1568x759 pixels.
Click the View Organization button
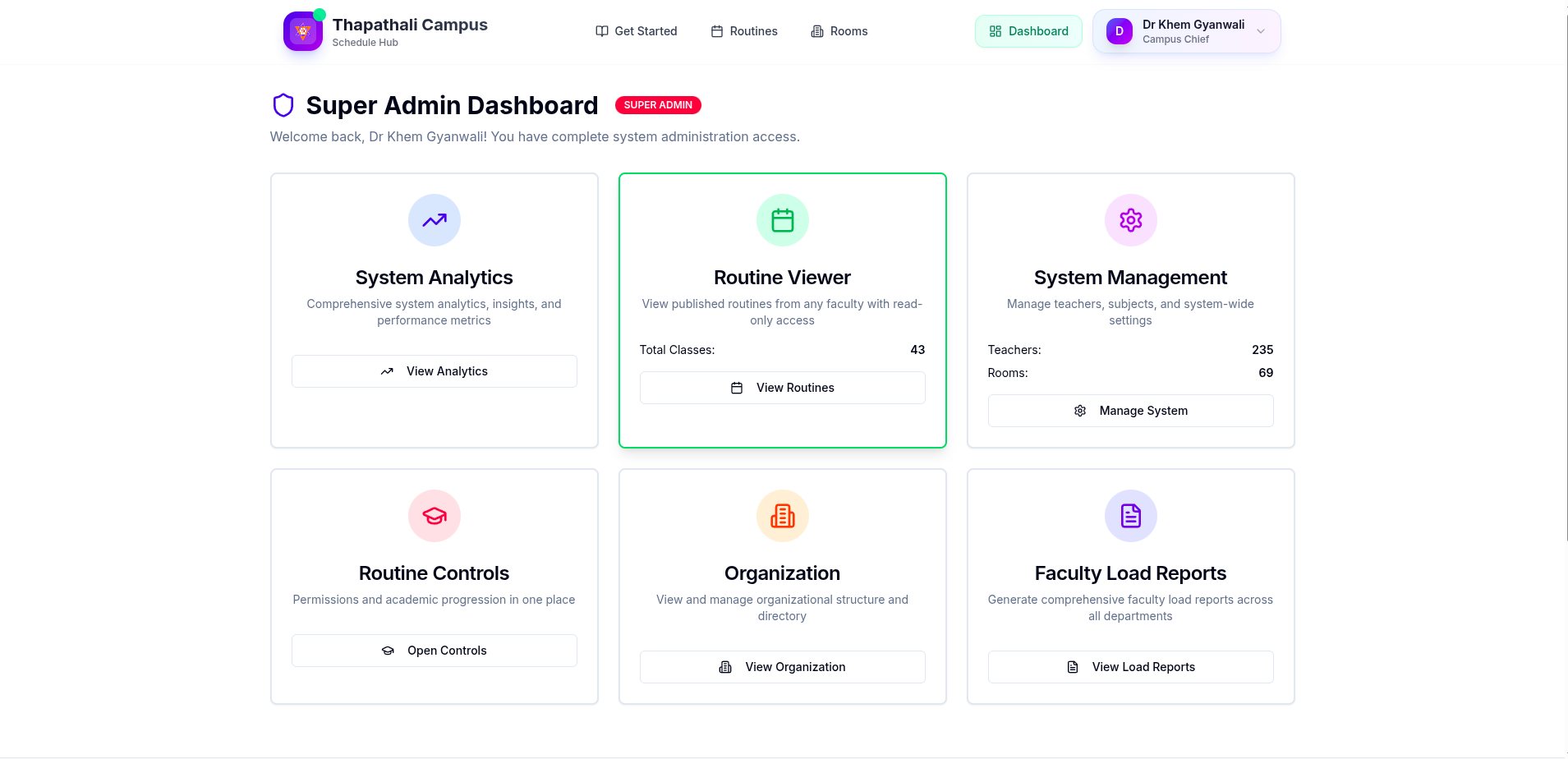[783, 667]
